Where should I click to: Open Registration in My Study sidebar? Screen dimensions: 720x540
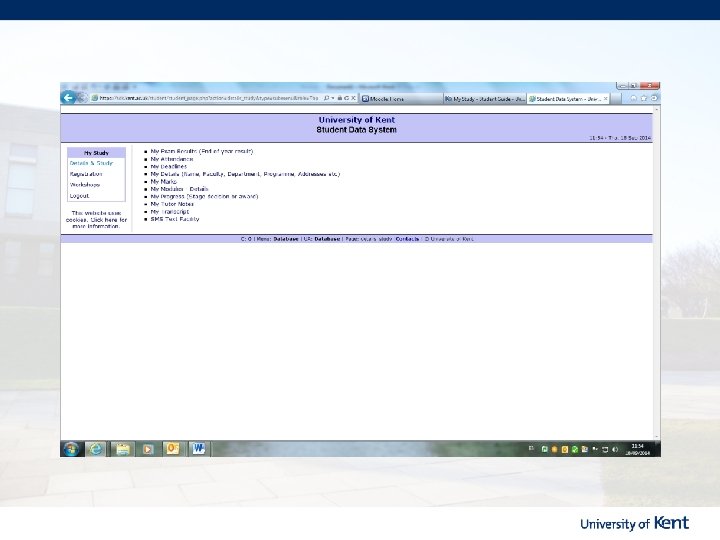(x=86, y=174)
